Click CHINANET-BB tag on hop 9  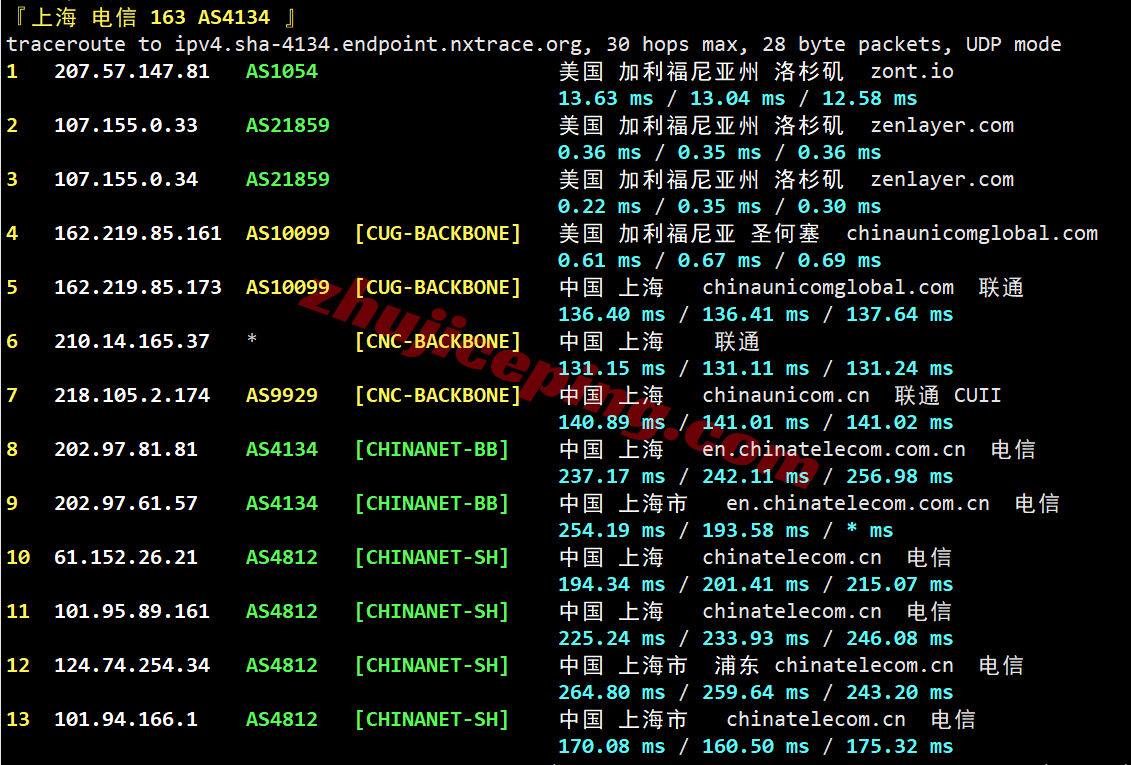point(432,504)
